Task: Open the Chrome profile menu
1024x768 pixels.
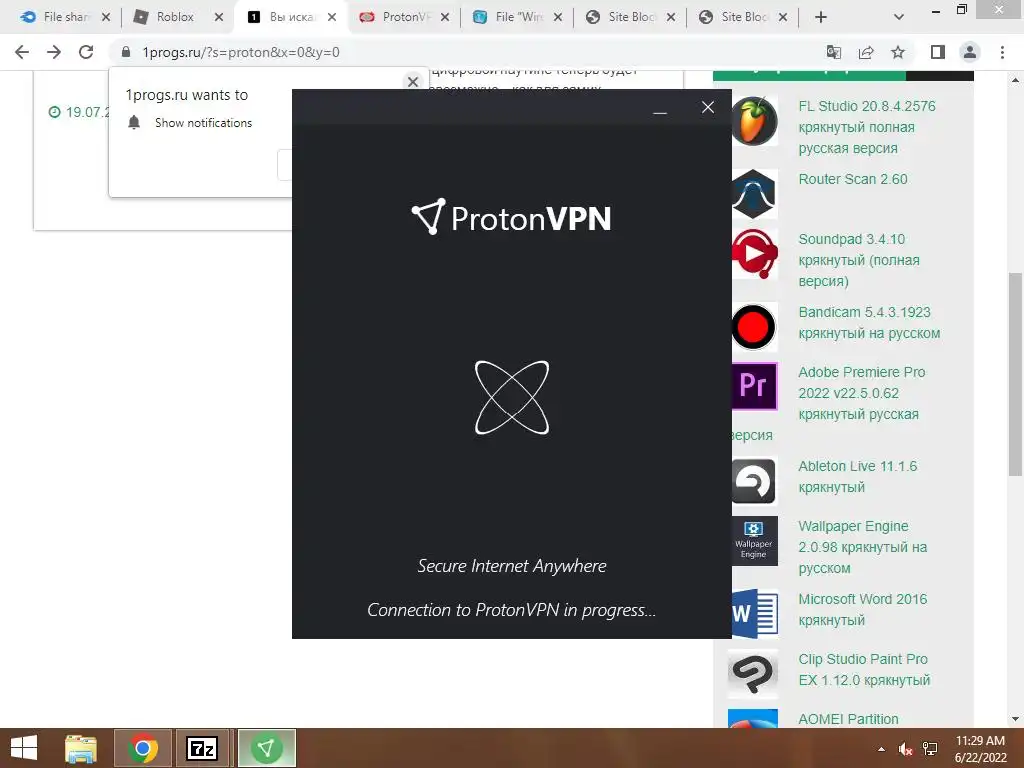Action: tap(970, 52)
